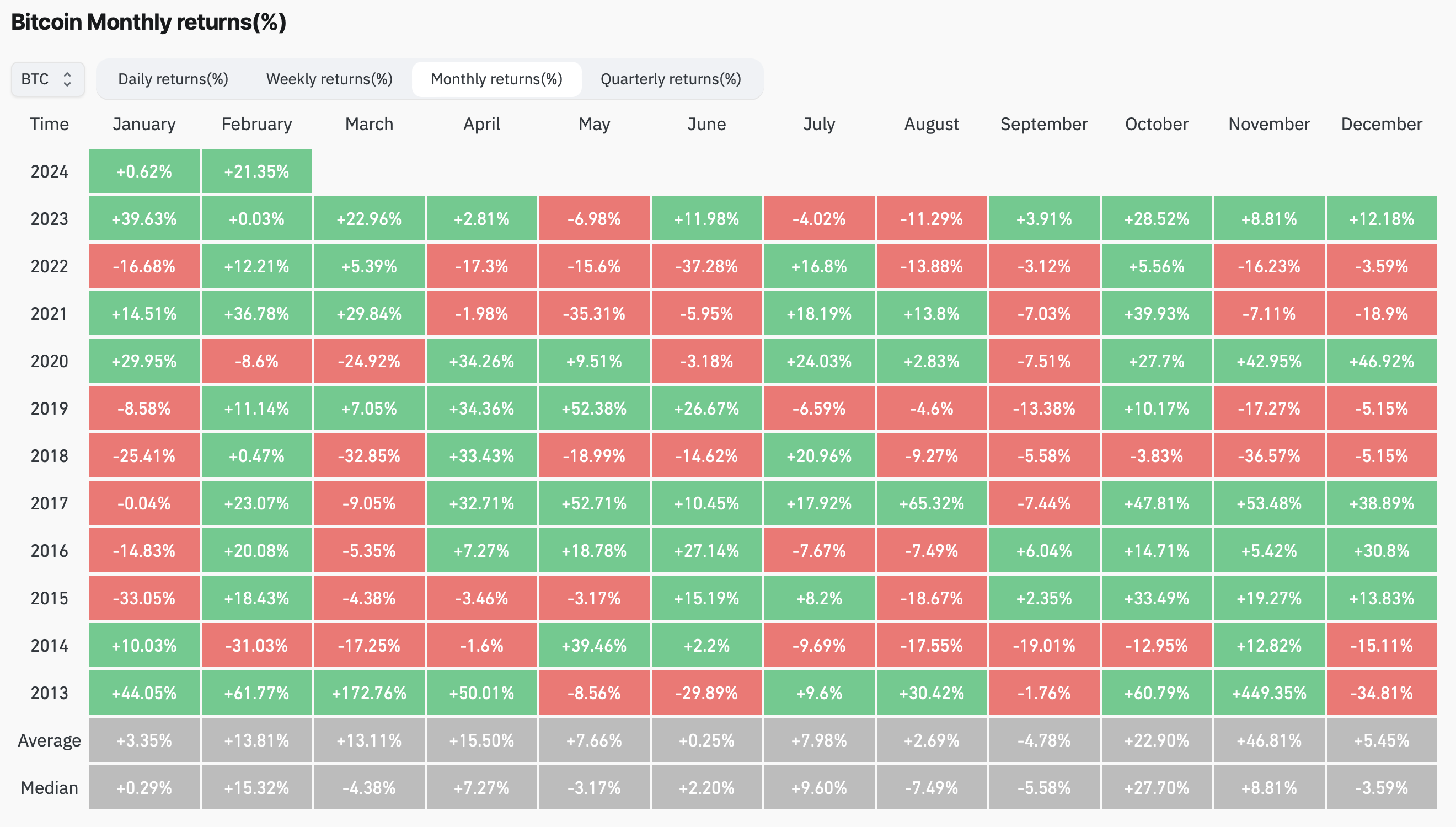The image size is (1456, 827).
Task: Click the December column header
Action: (x=1381, y=124)
